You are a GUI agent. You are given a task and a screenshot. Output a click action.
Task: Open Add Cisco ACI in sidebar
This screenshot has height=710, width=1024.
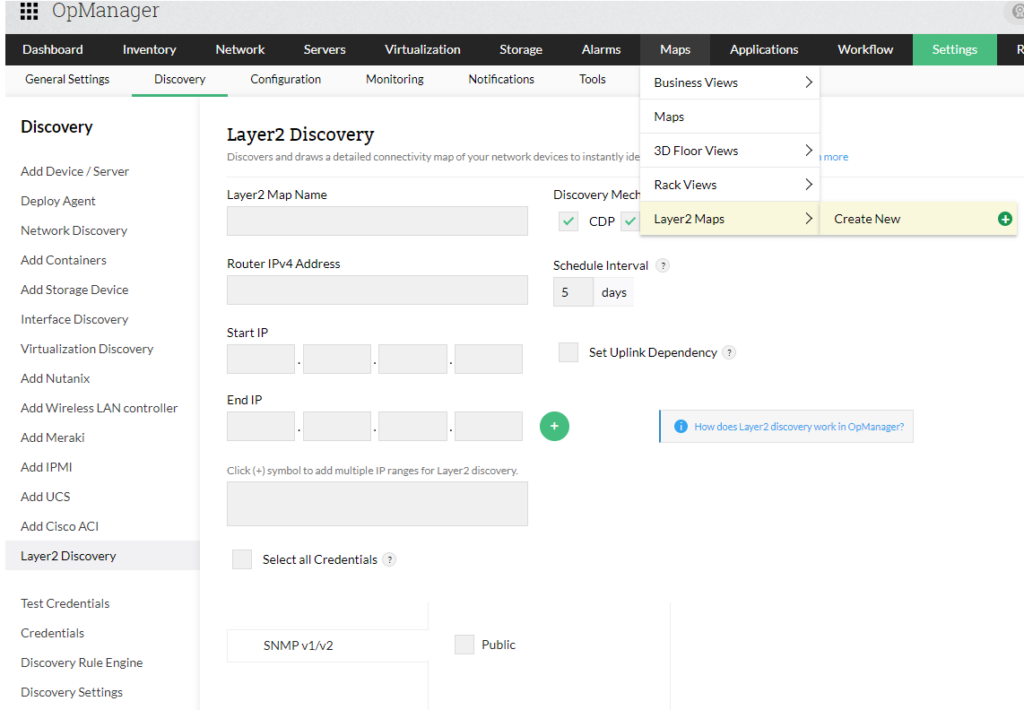pyautogui.click(x=59, y=526)
